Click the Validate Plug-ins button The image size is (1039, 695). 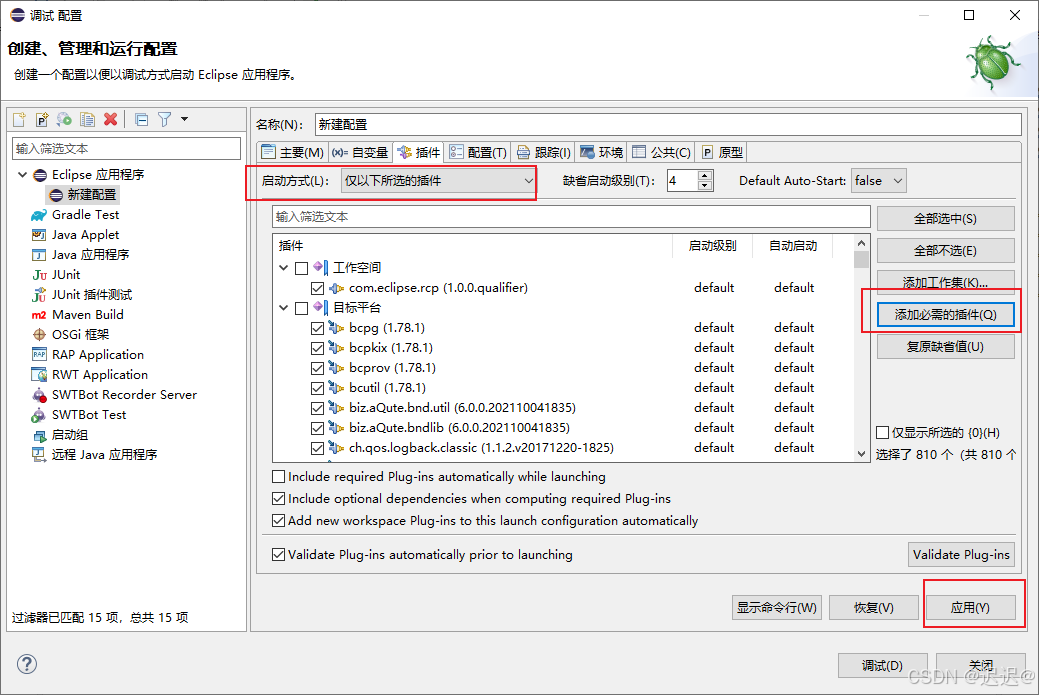961,555
